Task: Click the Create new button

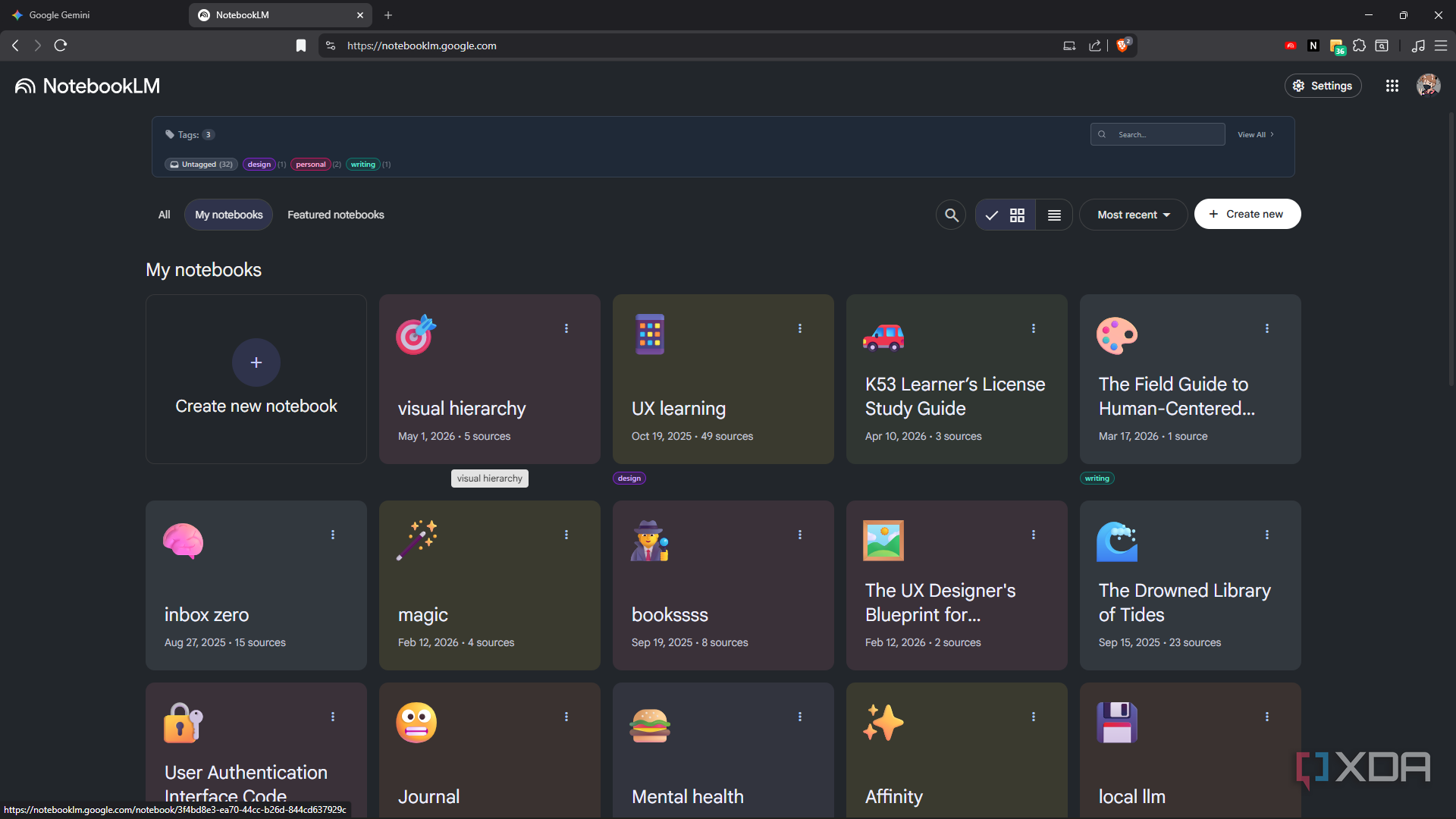Action: (1247, 215)
